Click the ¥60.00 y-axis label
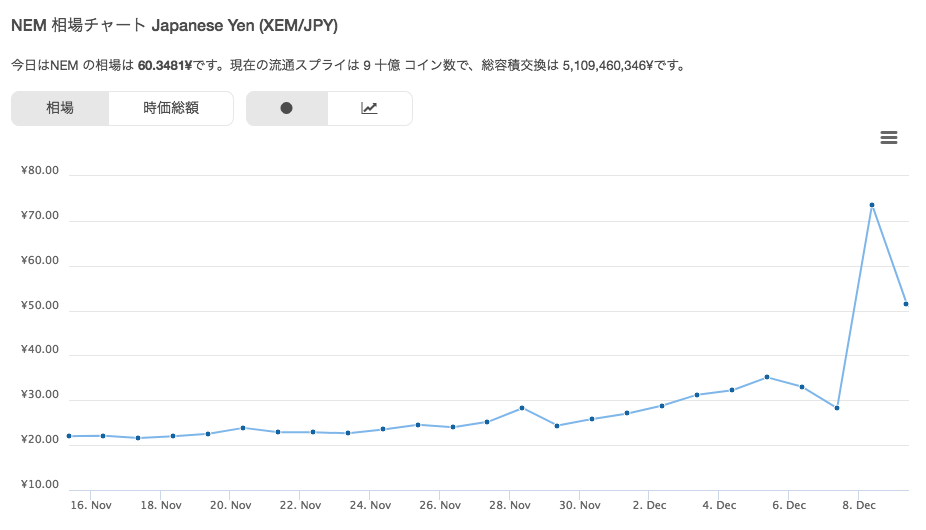926x530 pixels. tap(40, 260)
